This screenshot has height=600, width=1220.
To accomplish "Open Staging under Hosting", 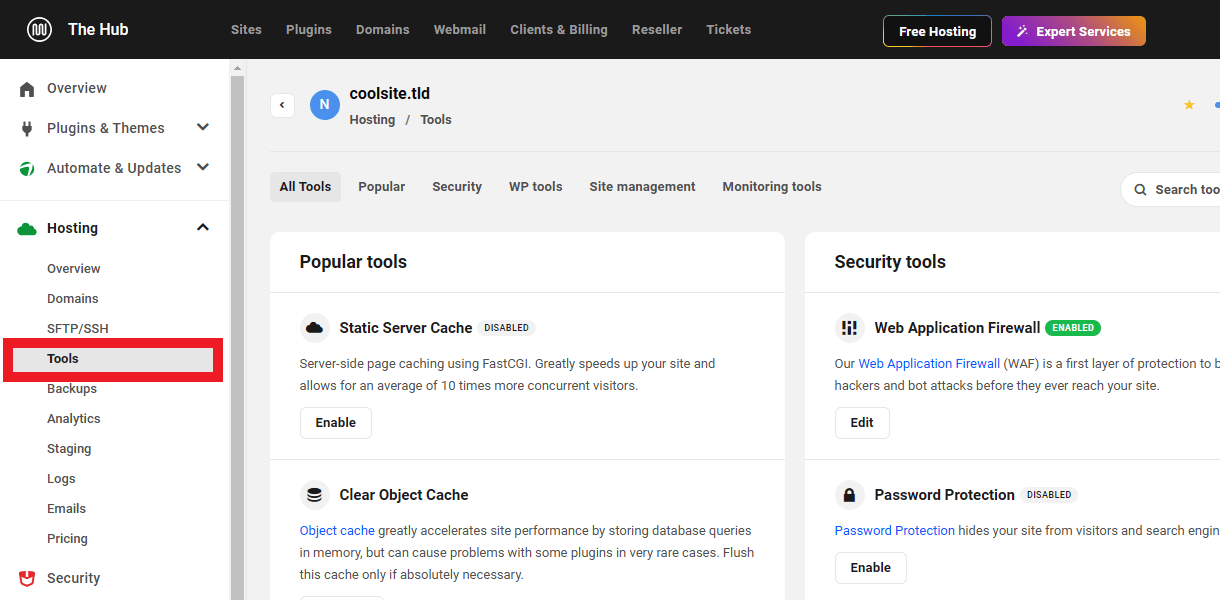I will 69,449.
